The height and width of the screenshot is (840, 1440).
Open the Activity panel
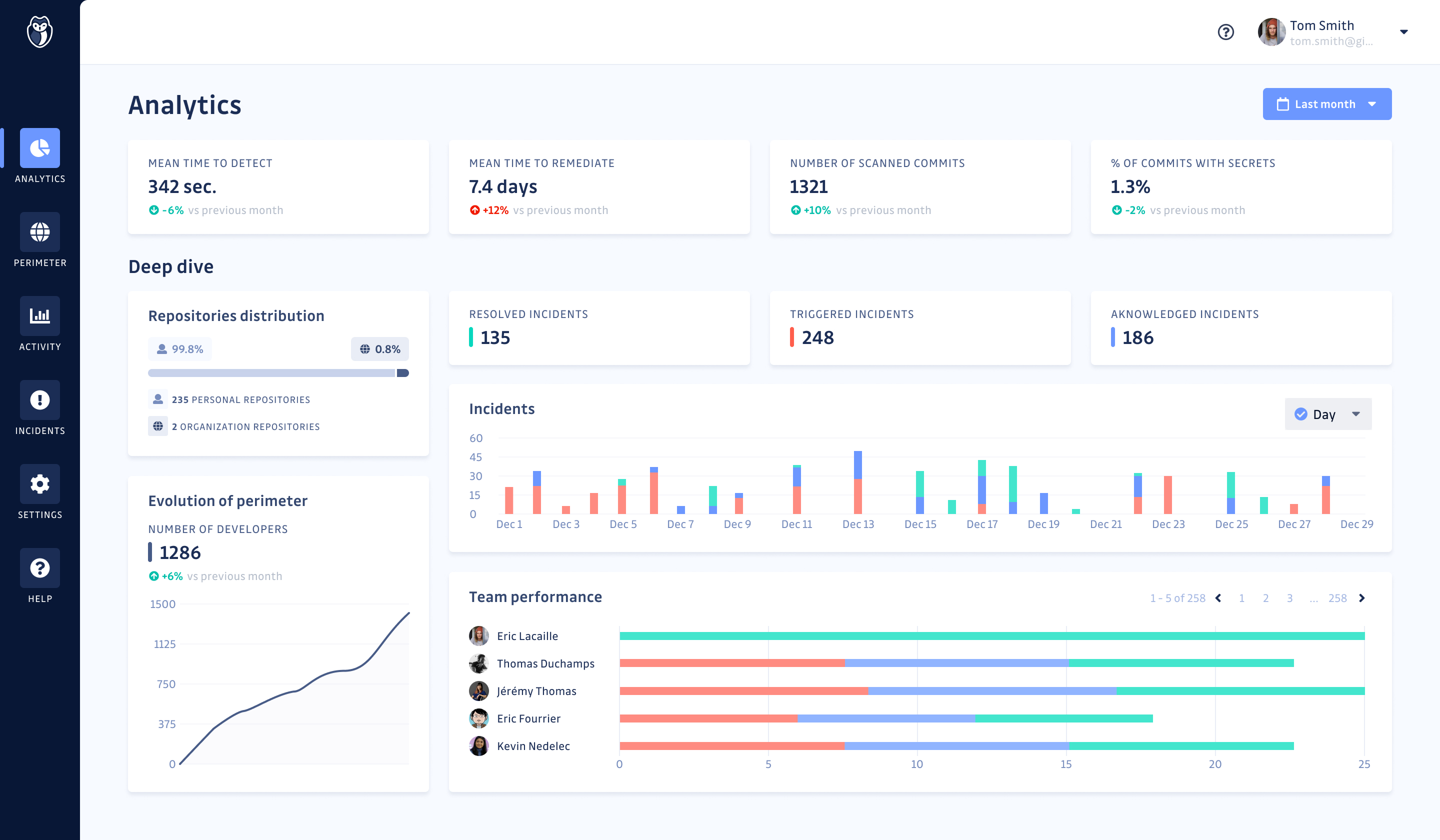[39, 316]
